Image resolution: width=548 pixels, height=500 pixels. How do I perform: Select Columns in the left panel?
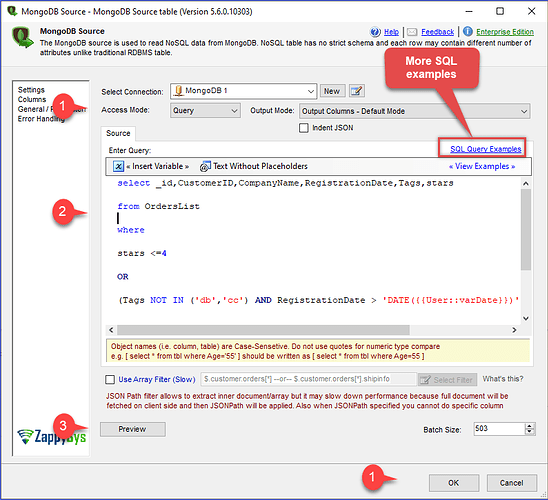click(x=32, y=100)
